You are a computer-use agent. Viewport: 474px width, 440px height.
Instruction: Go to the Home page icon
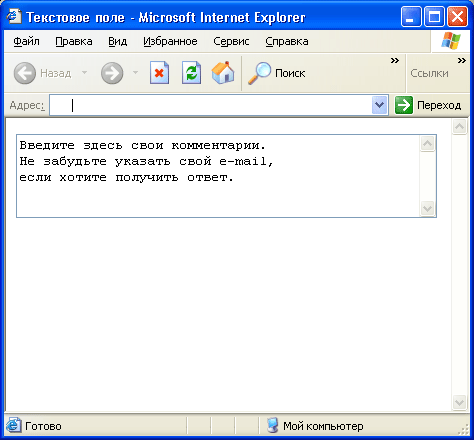pyautogui.click(x=223, y=73)
